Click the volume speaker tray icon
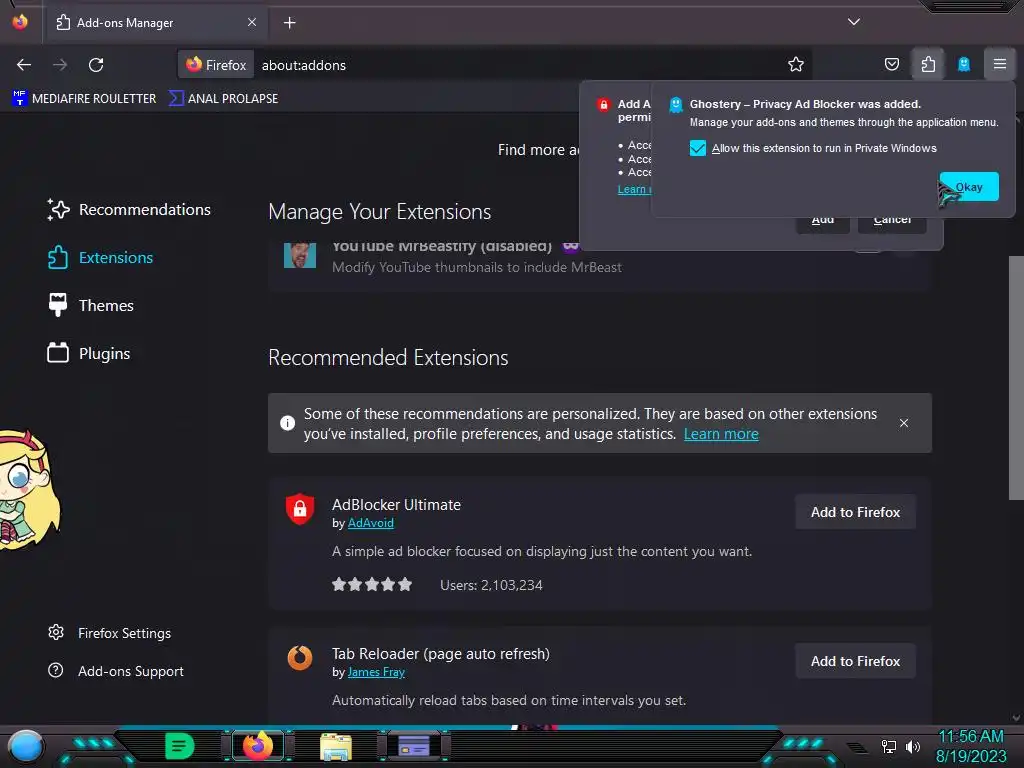The height and width of the screenshot is (768, 1024). coord(912,746)
